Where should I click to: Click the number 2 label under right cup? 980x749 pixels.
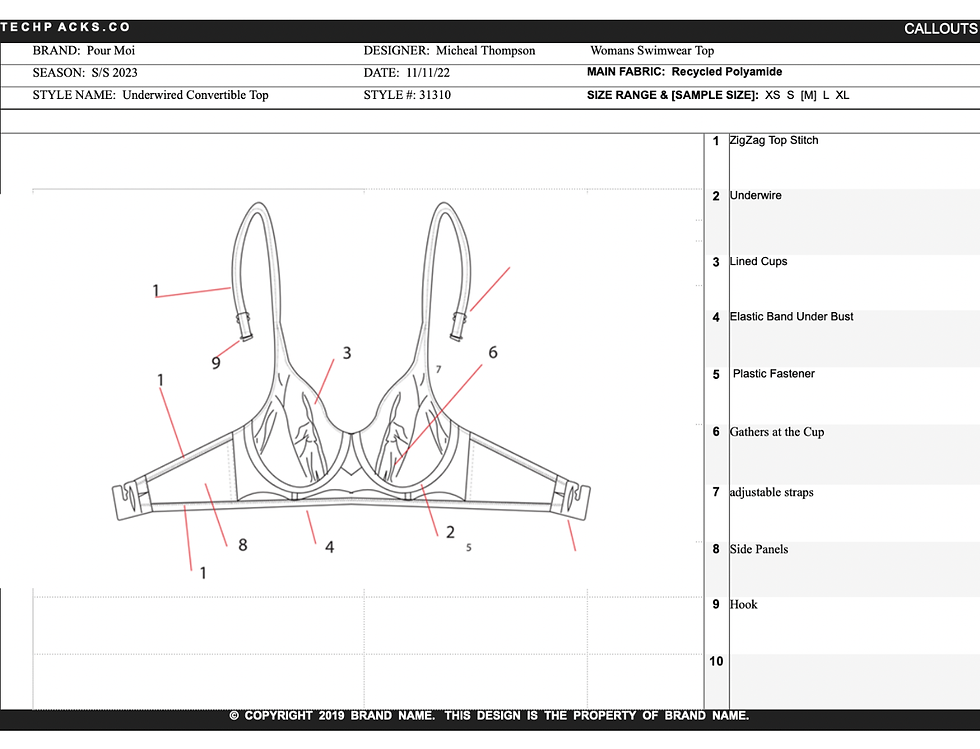(450, 533)
